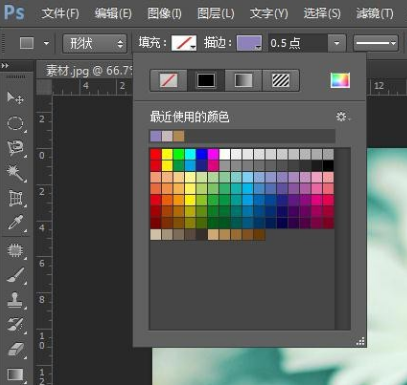
Task: Pick the pure blue swatch in top row
Action: 202,154
